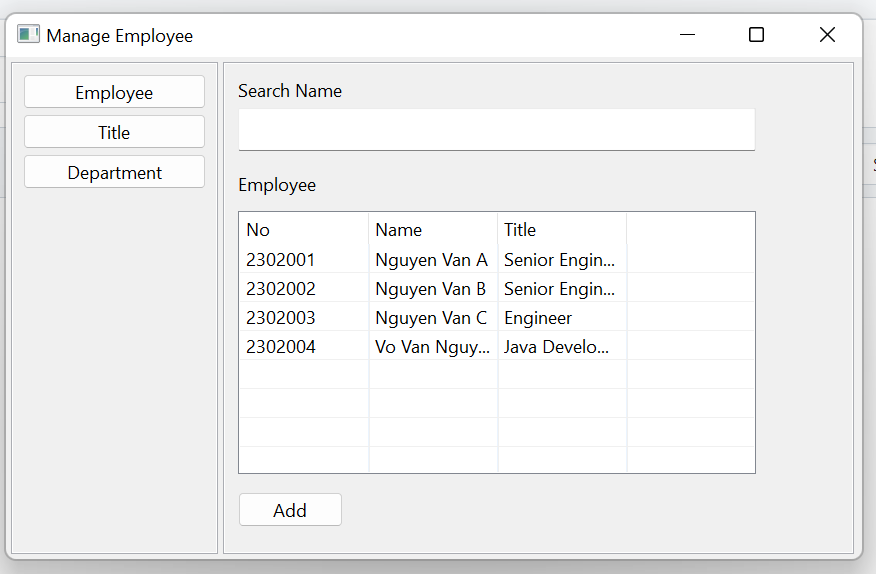Focus the Search Name input field

497,130
